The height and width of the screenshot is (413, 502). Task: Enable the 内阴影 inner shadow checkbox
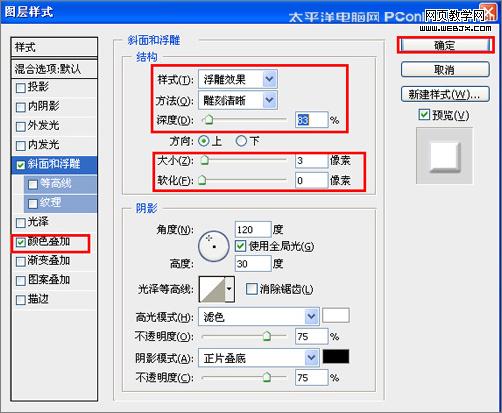[20, 107]
